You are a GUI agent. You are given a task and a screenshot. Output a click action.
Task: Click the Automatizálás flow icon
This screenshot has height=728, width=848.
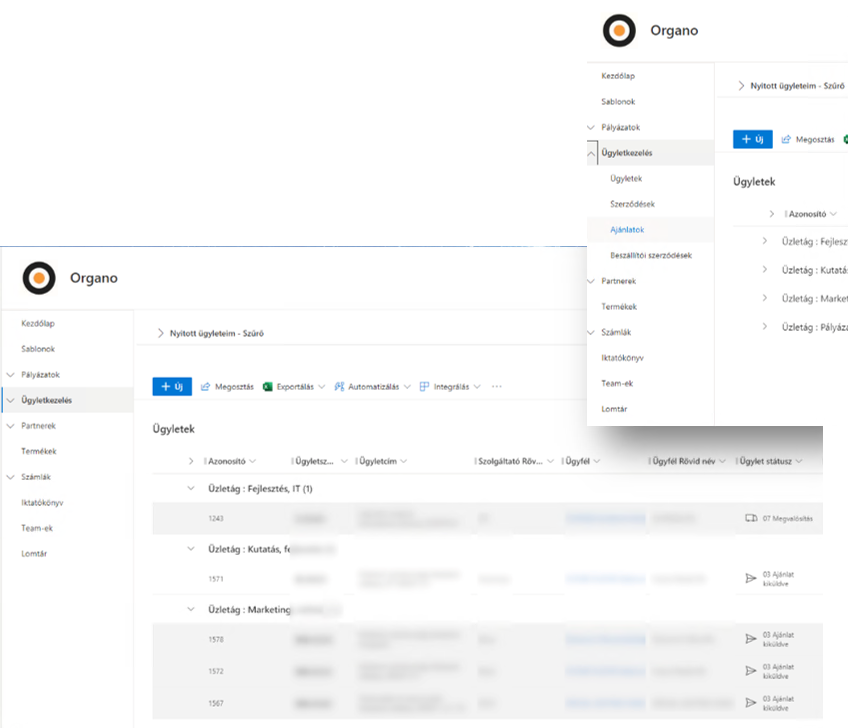340,387
